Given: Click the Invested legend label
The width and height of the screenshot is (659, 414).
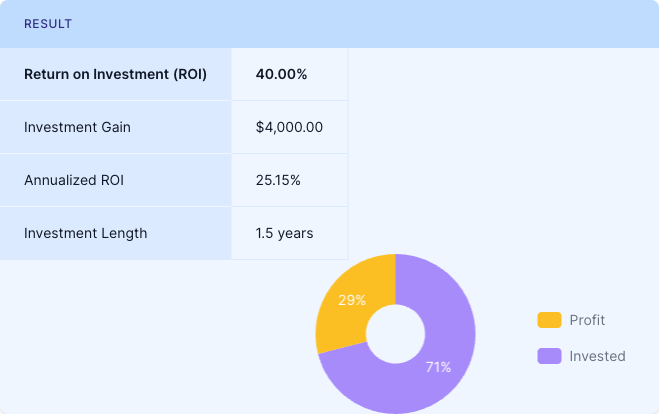Looking at the screenshot, I should point(597,356).
